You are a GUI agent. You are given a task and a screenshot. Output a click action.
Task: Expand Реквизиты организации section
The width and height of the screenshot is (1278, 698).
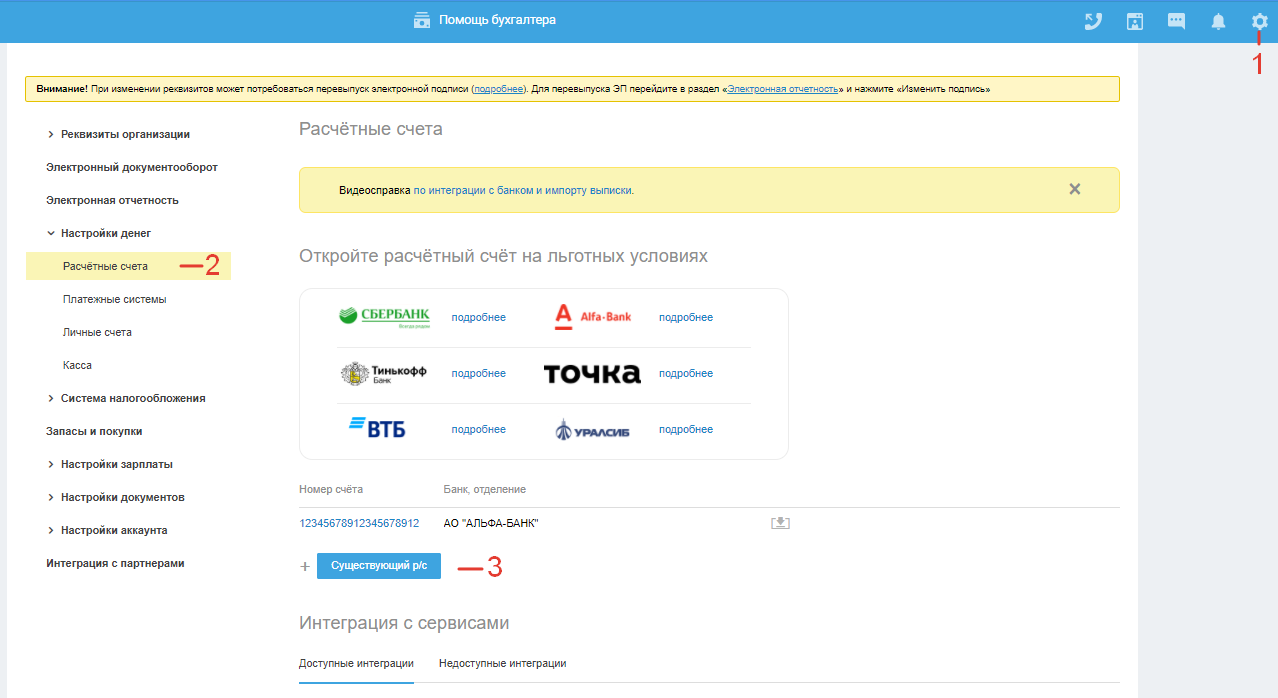point(118,134)
